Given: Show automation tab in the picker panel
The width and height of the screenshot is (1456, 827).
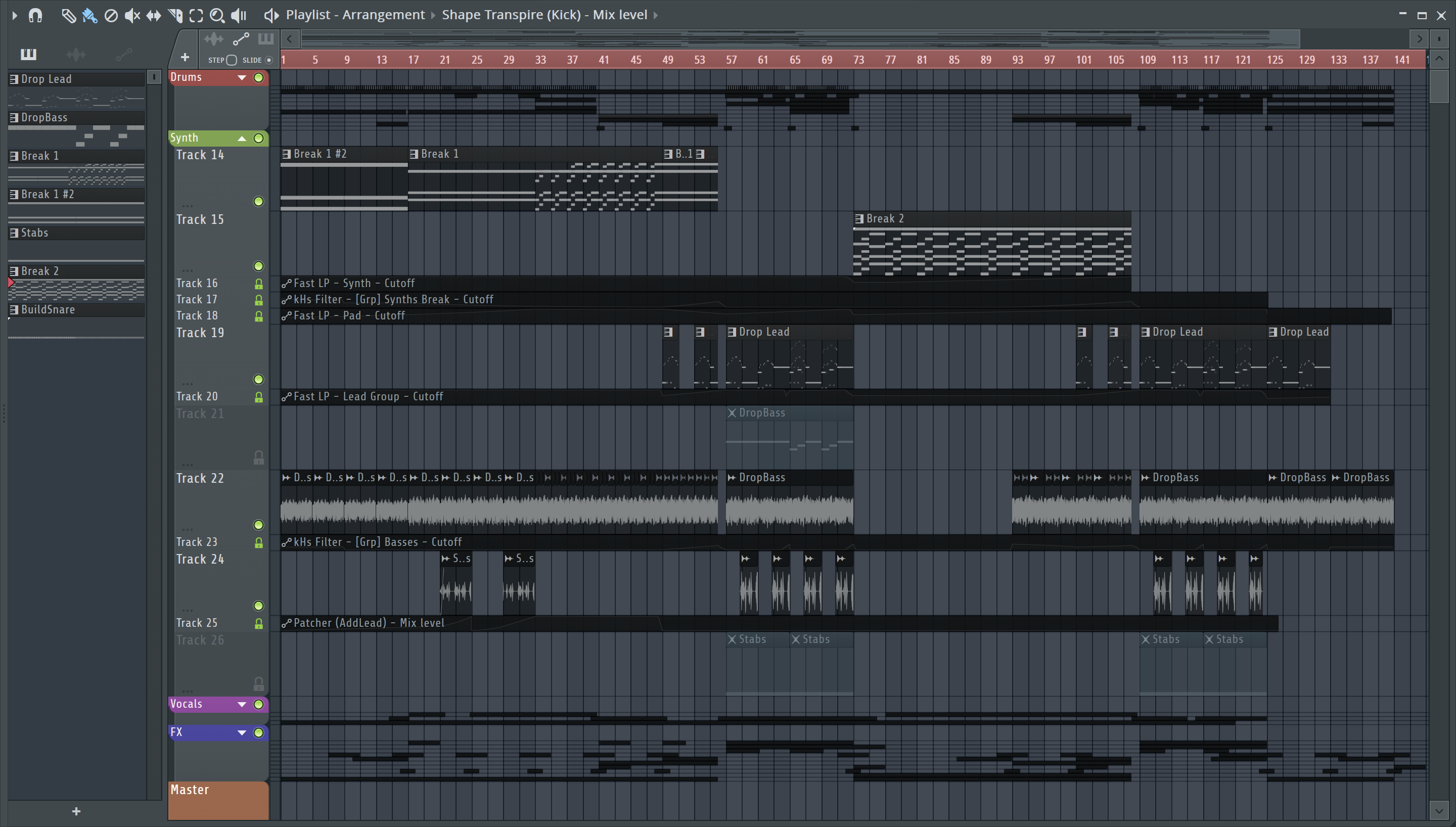Looking at the screenshot, I should [124, 55].
